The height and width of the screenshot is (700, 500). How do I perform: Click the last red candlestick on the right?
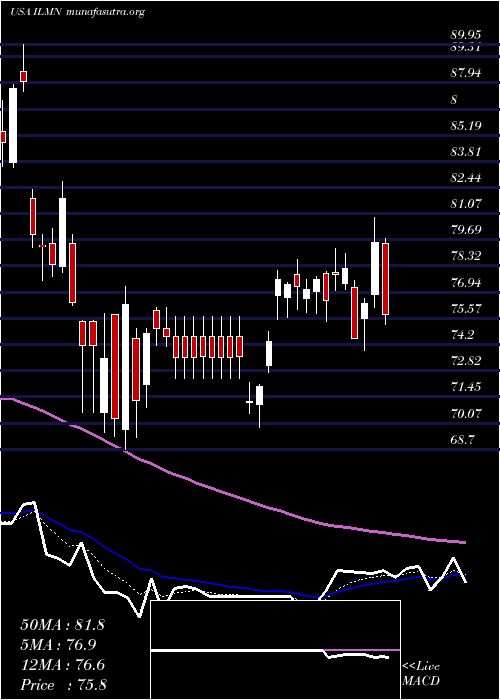(x=385, y=279)
